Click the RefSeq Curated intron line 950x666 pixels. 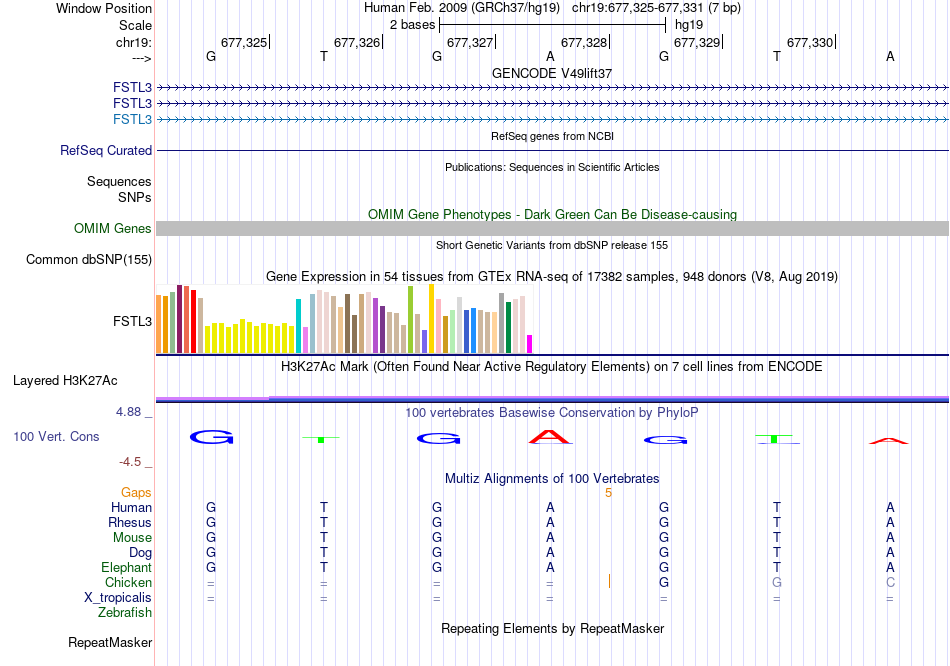pos(552,150)
